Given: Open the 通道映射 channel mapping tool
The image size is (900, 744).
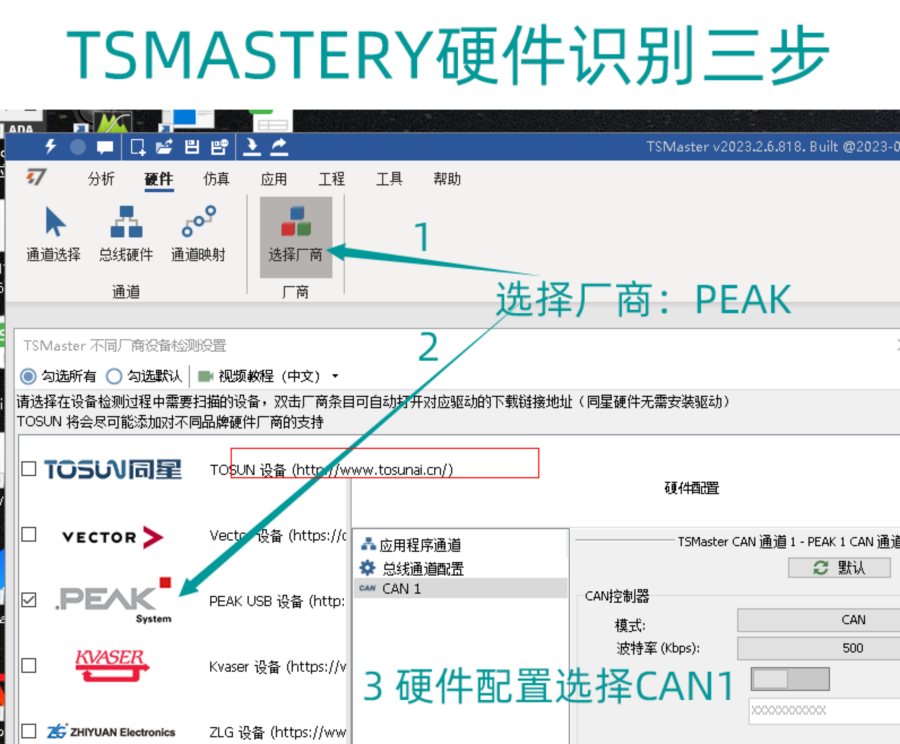Looking at the screenshot, I should click(198, 235).
